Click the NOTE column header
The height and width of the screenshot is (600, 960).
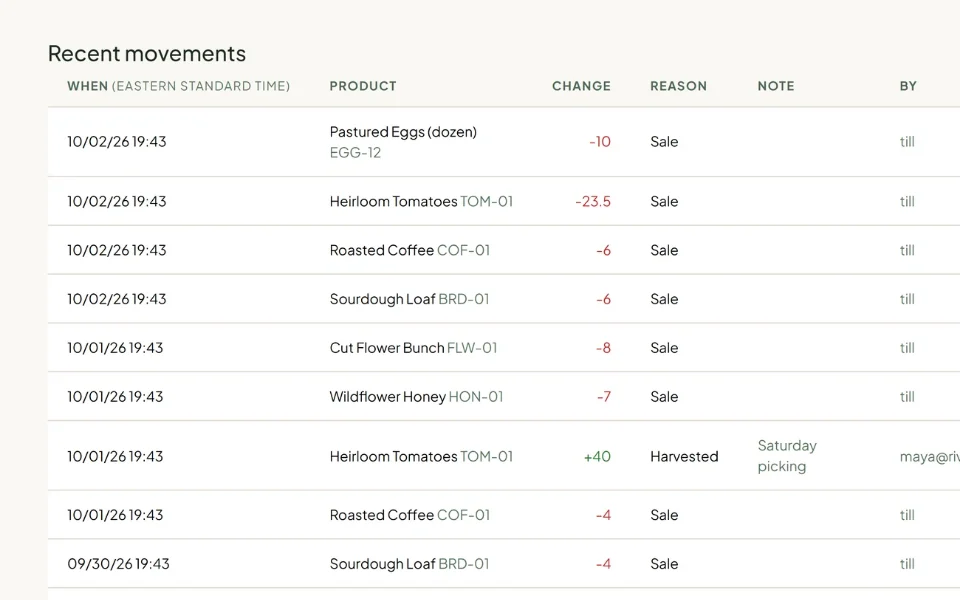point(776,86)
